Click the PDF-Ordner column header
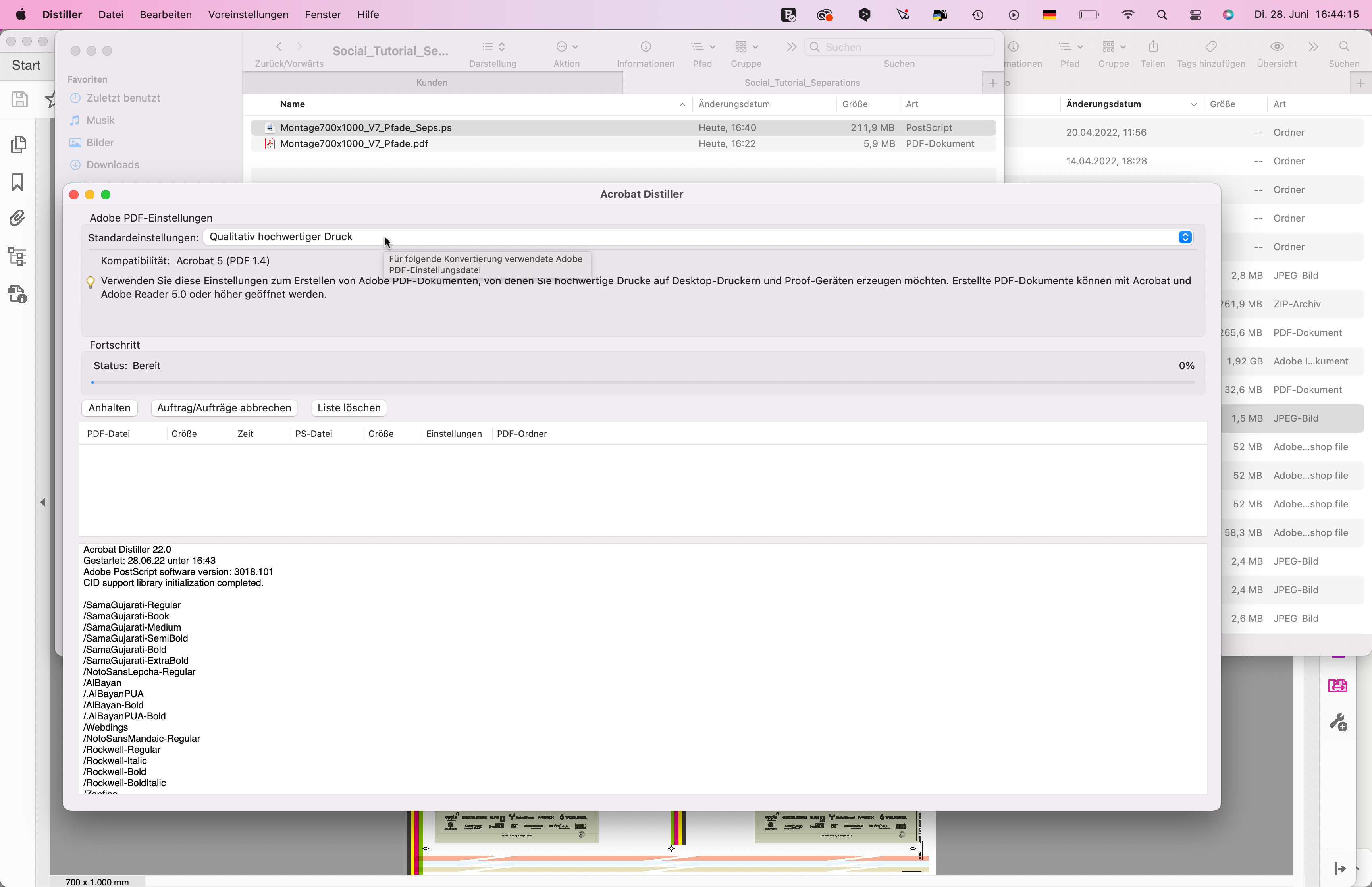The height and width of the screenshot is (887, 1372). [522, 434]
